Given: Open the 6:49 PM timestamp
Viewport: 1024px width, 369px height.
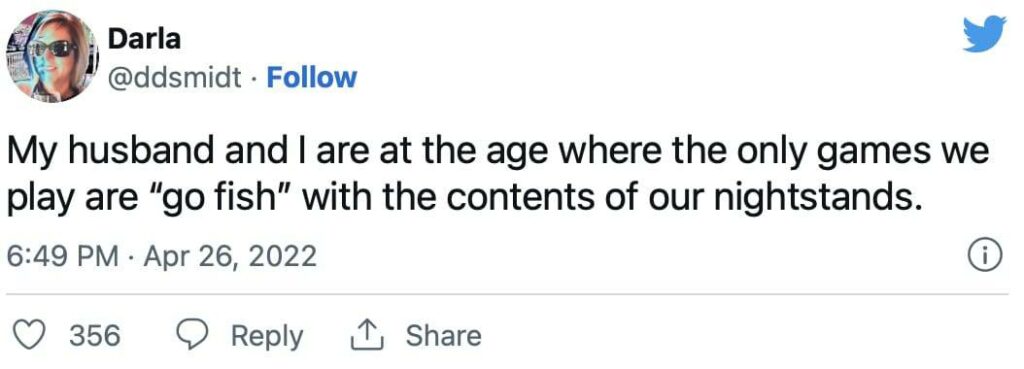Looking at the screenshot, I should pos(63,256).
